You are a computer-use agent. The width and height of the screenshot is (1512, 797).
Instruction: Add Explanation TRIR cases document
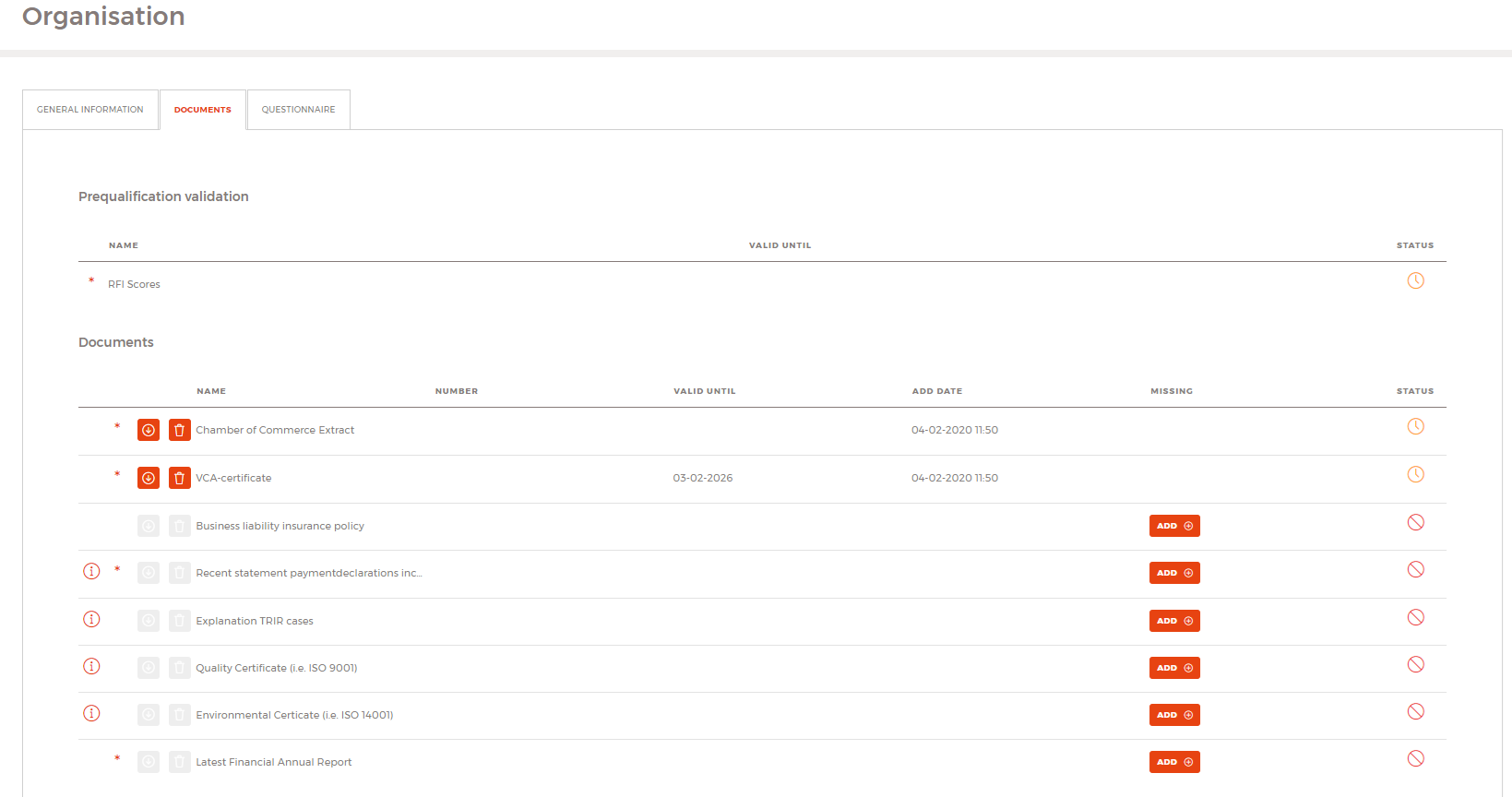(1173, 621)
